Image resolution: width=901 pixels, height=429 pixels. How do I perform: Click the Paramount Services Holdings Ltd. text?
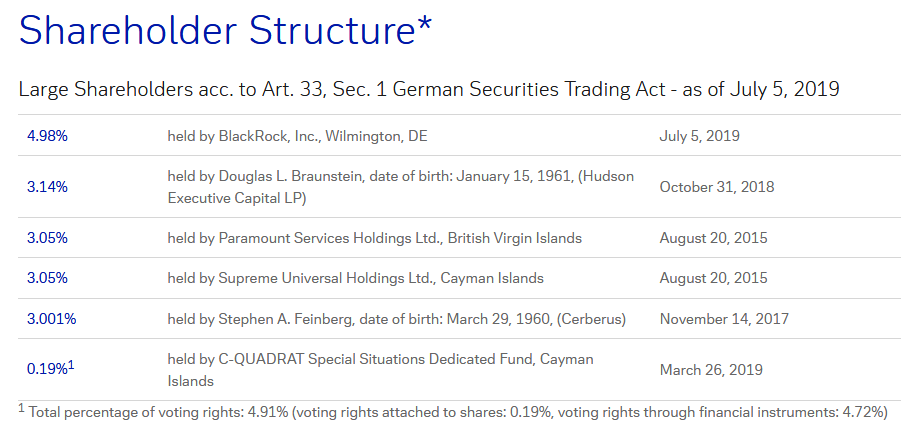[x=375, y=238]
